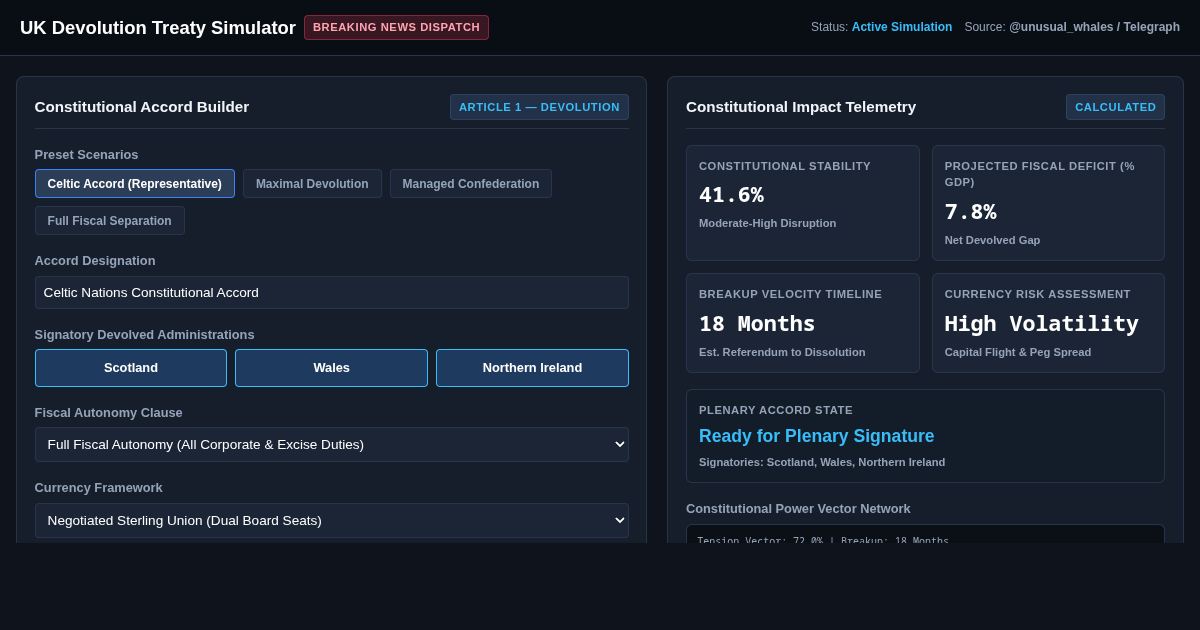Click the Article 1 — Devolution badge
The height and width of the screenshot is (630, 1200).
tap(539, 107)
